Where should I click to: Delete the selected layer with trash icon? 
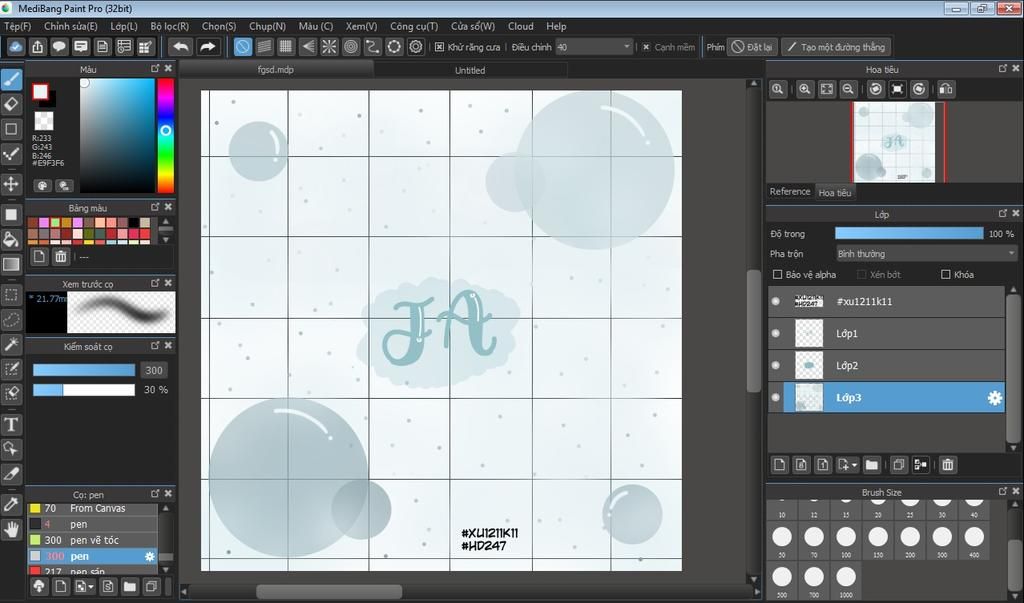pyautogui.click(x=948, y=464)
